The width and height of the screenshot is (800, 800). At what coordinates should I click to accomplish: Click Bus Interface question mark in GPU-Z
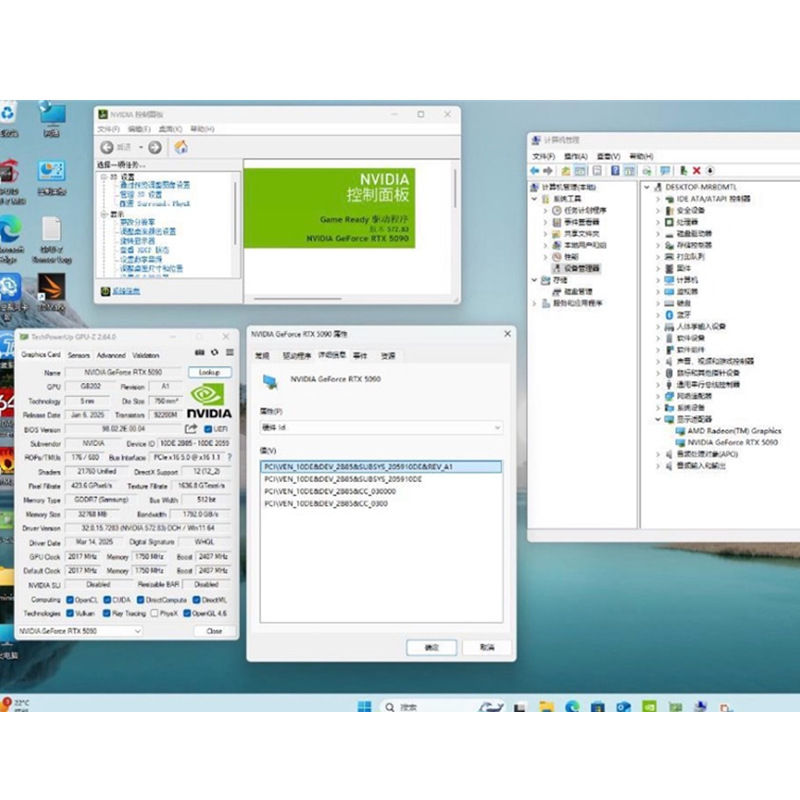[230, 457]
